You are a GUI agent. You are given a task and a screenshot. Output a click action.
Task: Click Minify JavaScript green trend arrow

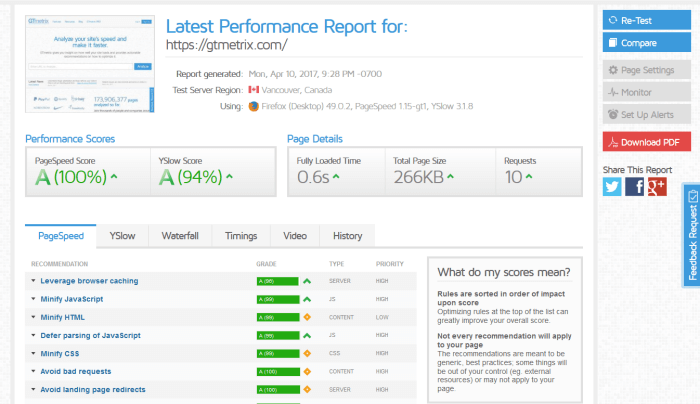coord(307,299)
